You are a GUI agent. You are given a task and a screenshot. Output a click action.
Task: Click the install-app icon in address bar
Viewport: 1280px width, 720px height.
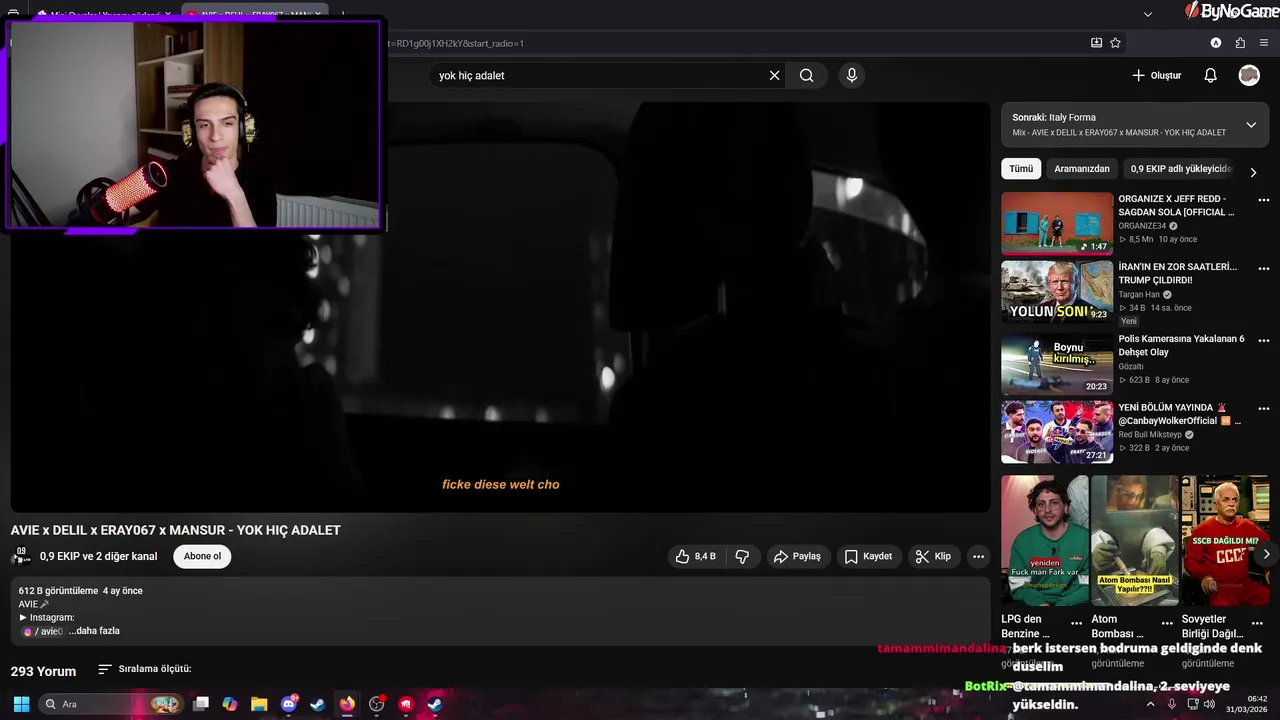pyautogui.click(x=1096, y=43)
